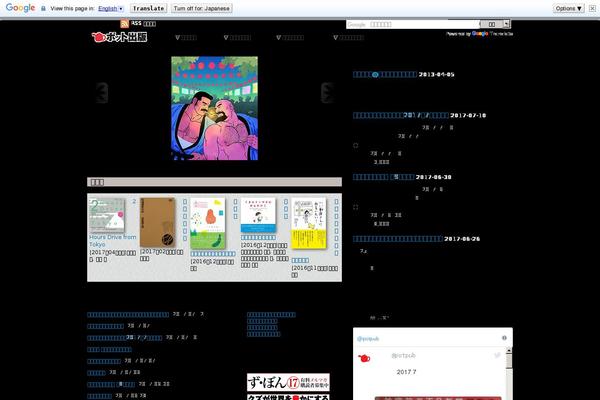Open the plain brown book cover thumbnail
Image resolution: width=600 pixels, height=400 pixels.
pyautogui.click(x=158, y=222)
